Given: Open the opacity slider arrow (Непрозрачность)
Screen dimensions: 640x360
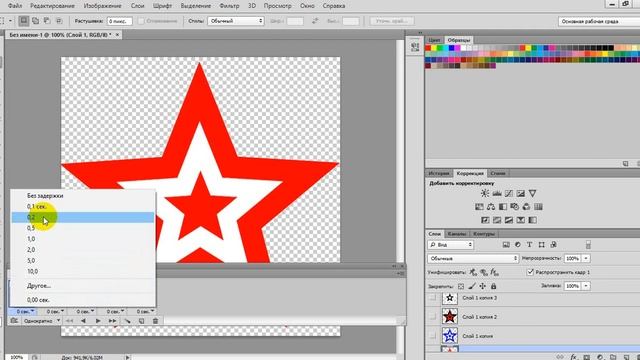Looking at the screenshot, I should pos(586,258).
